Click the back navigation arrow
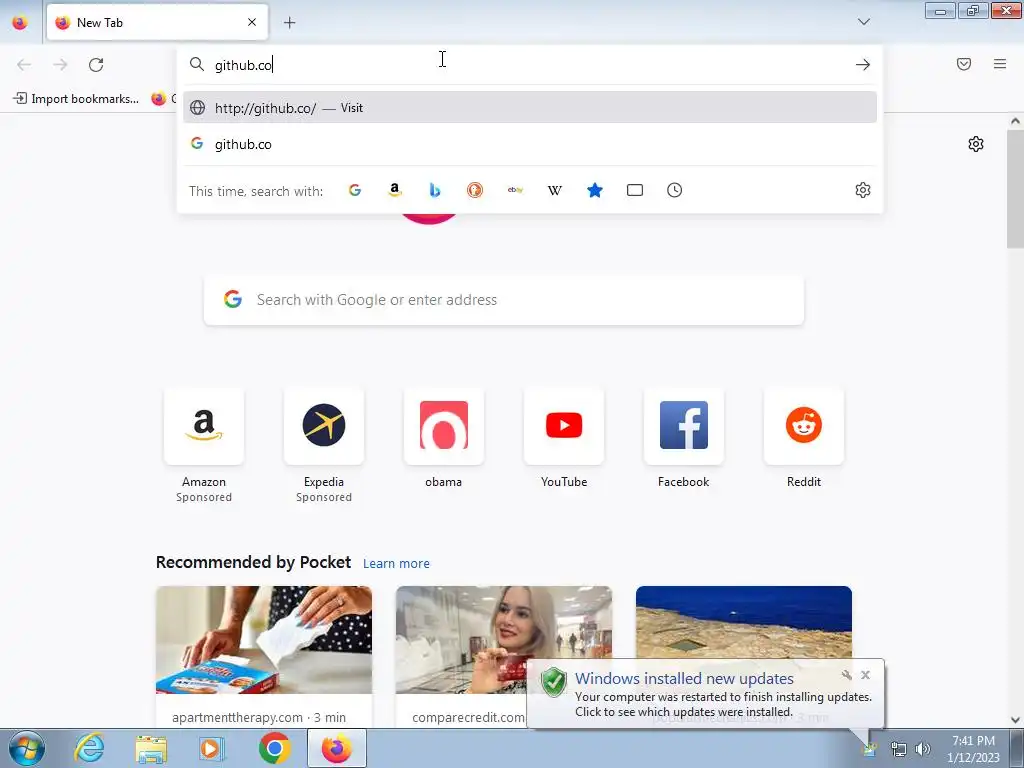Image resolution: width=1024 pixels, height=768 pixels. tap(24, 65)
